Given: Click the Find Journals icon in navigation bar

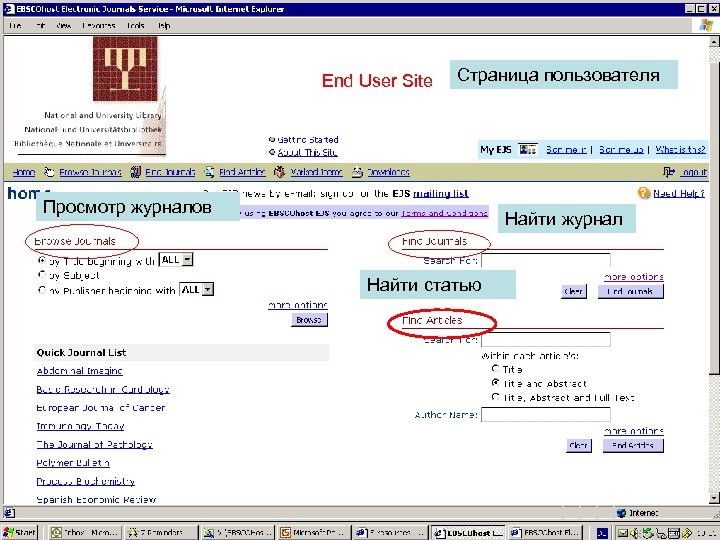Looking at the screenshot, I should tap(135, 172).
